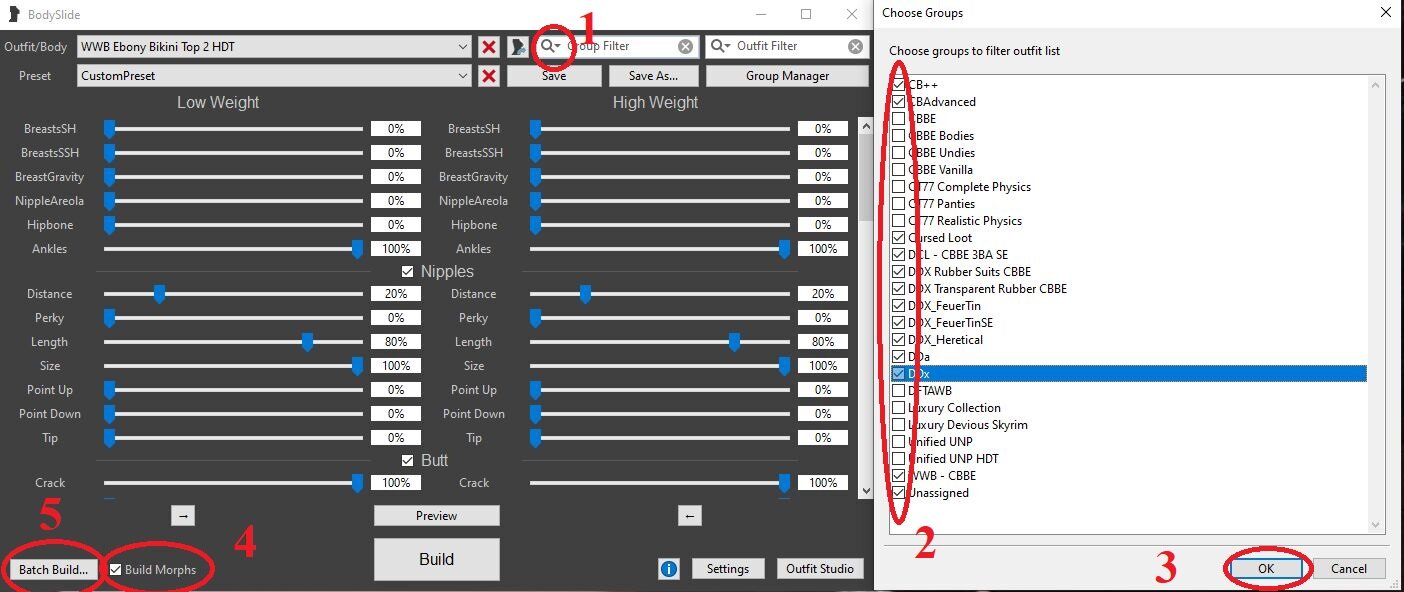Click the Preview button
This screenshot has height=592, width=1404.
click(x=436, y=516)
